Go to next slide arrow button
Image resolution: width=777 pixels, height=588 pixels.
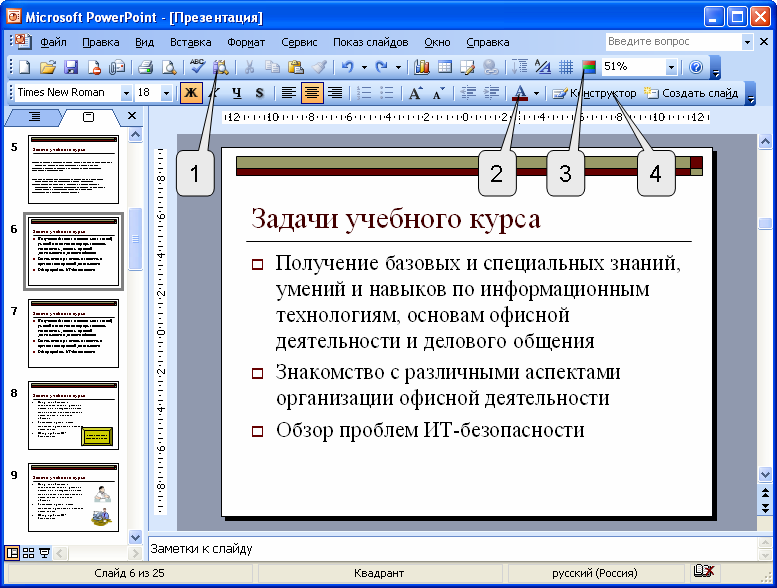765,508
